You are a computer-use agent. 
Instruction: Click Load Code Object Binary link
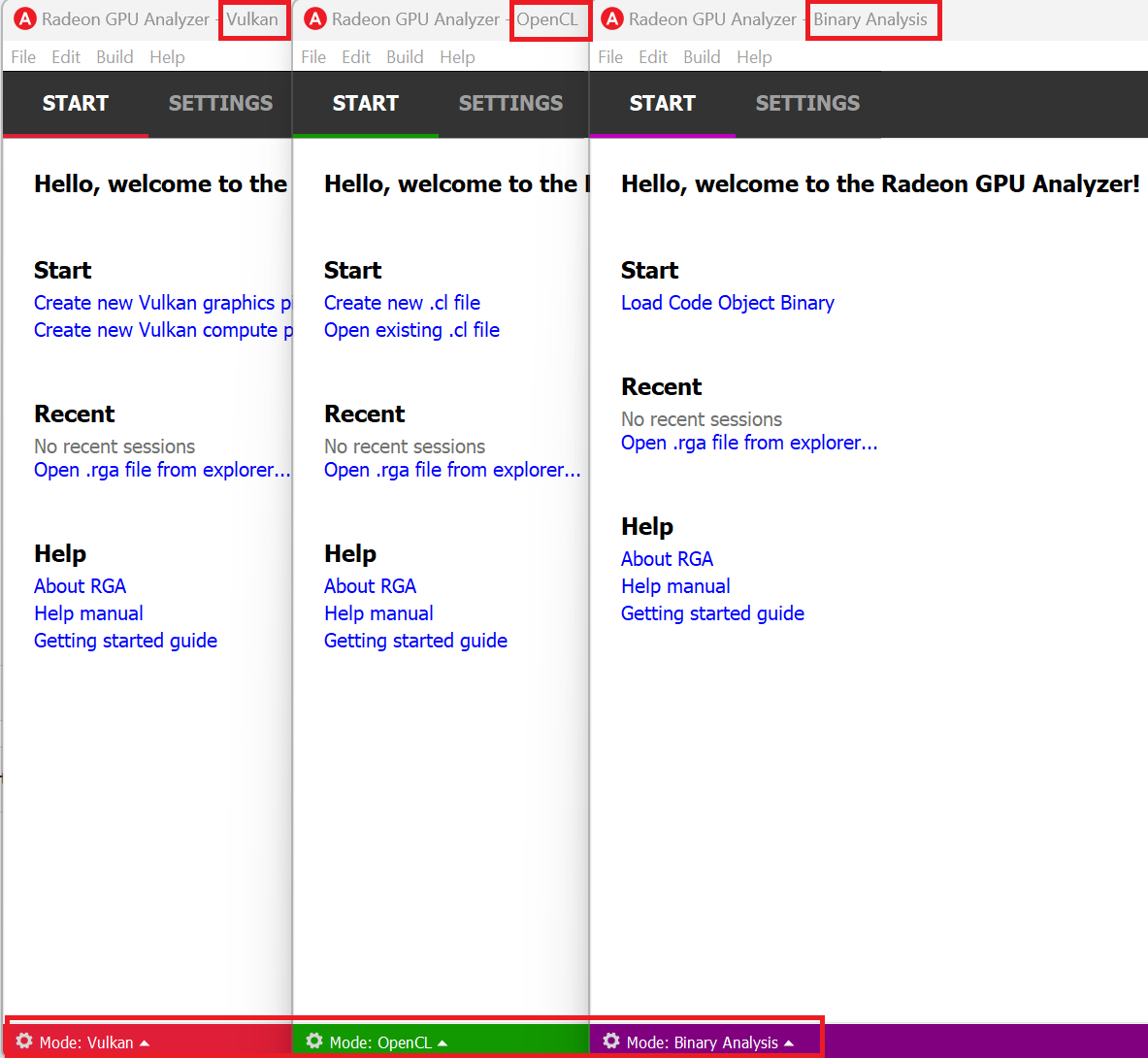[x=727, y=303]
